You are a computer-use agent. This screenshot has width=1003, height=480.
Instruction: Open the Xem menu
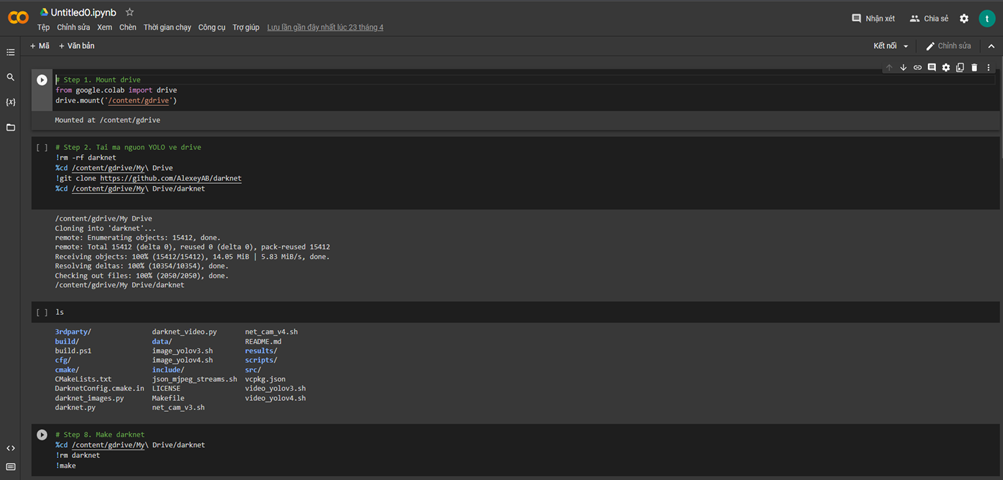[x=104, y=28]
